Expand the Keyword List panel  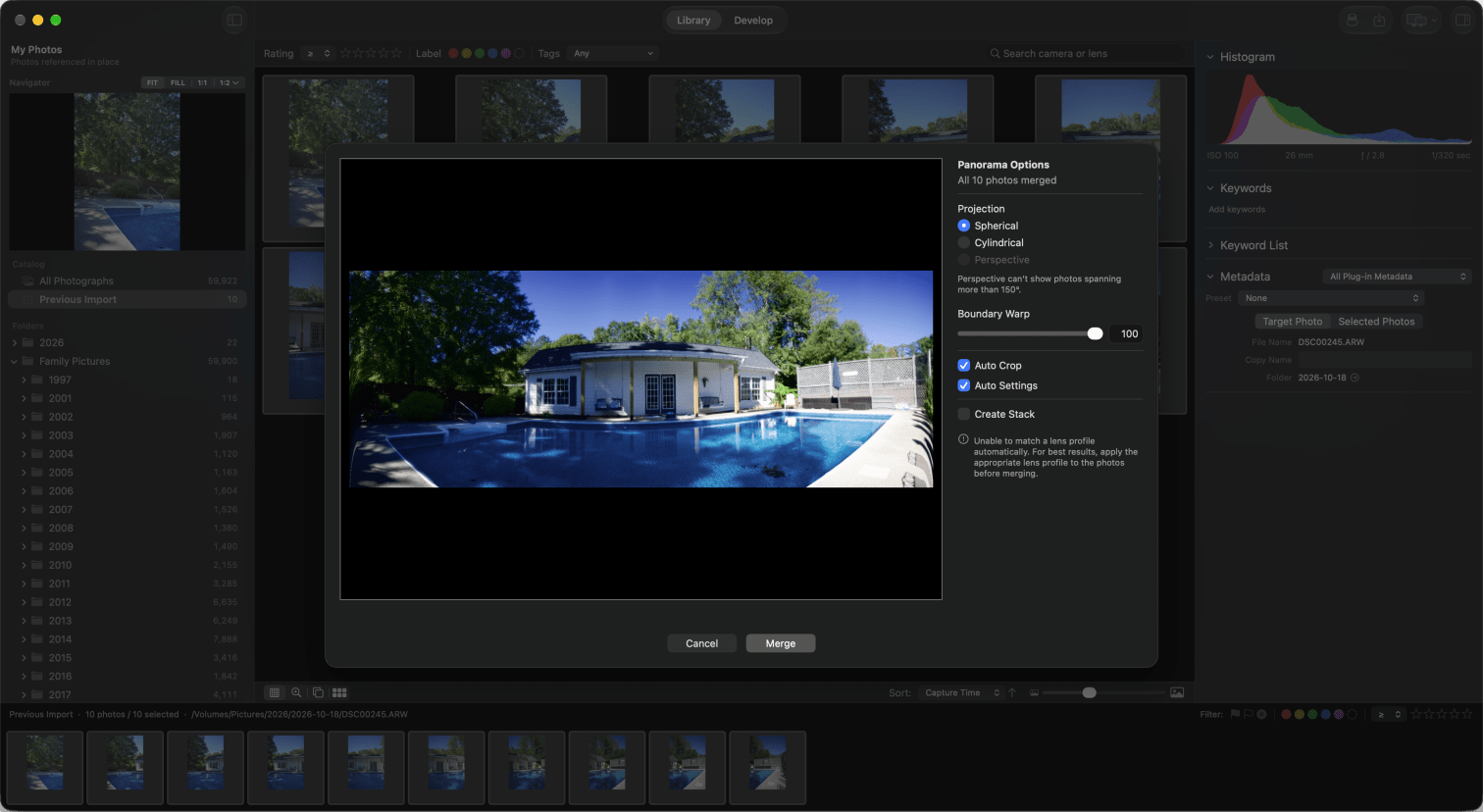tap(1210, 245)
